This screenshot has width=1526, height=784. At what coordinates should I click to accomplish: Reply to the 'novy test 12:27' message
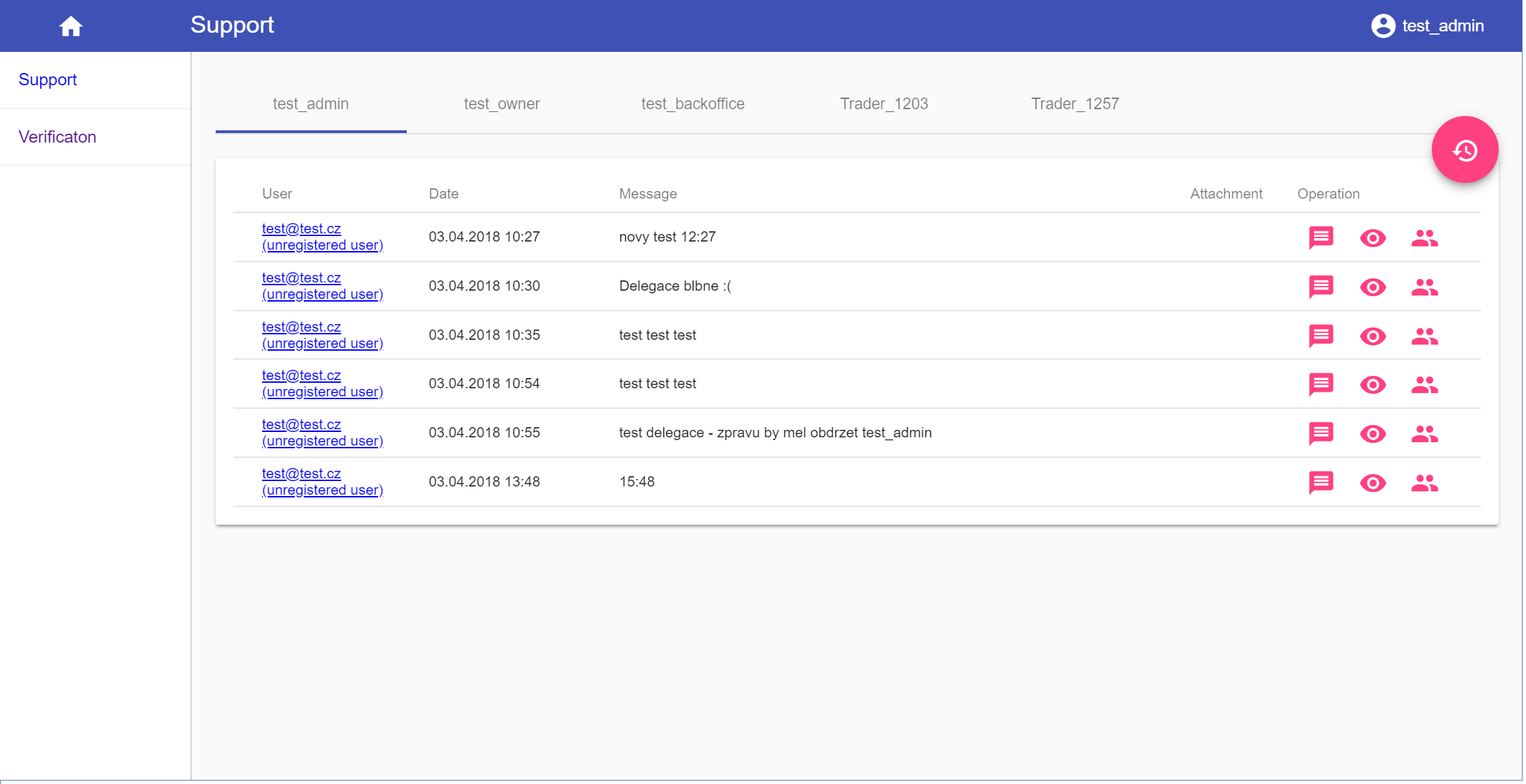pos(1321,237)
